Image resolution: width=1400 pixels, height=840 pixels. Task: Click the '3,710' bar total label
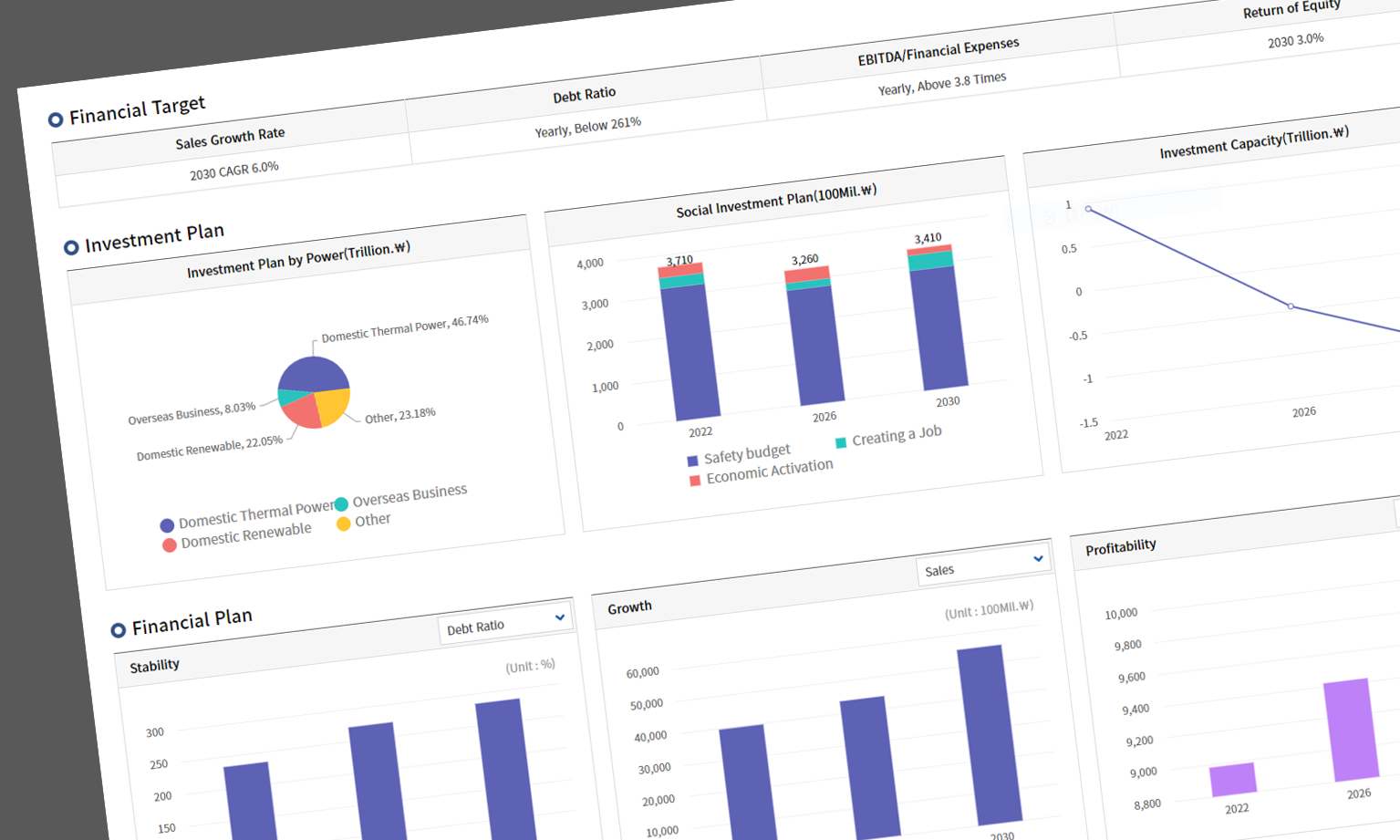coord(679,261)
